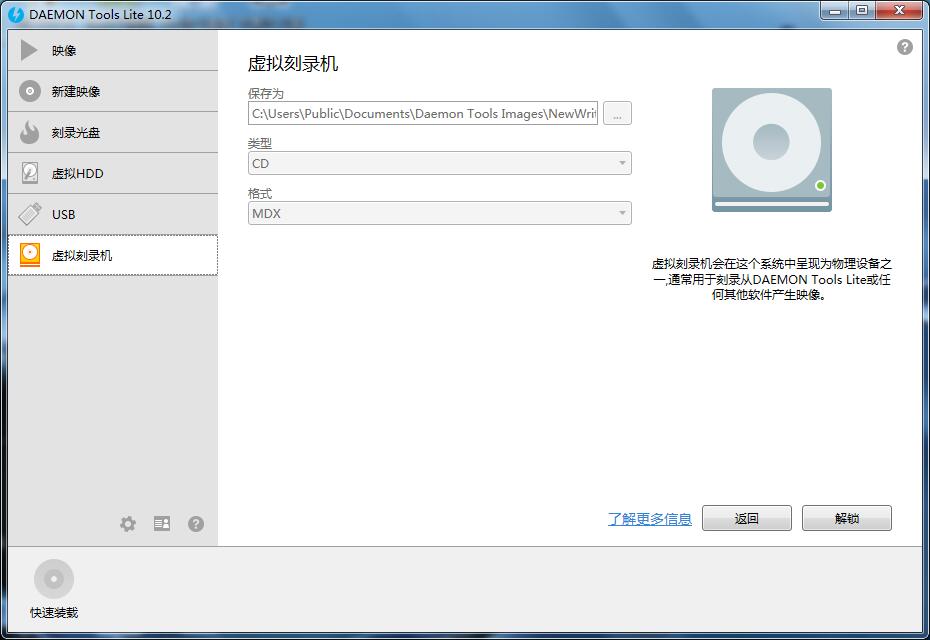The image size is (930, 640).
Task: Click the USB stick icon
Action: pyautogui.click(x=30, y=214)
